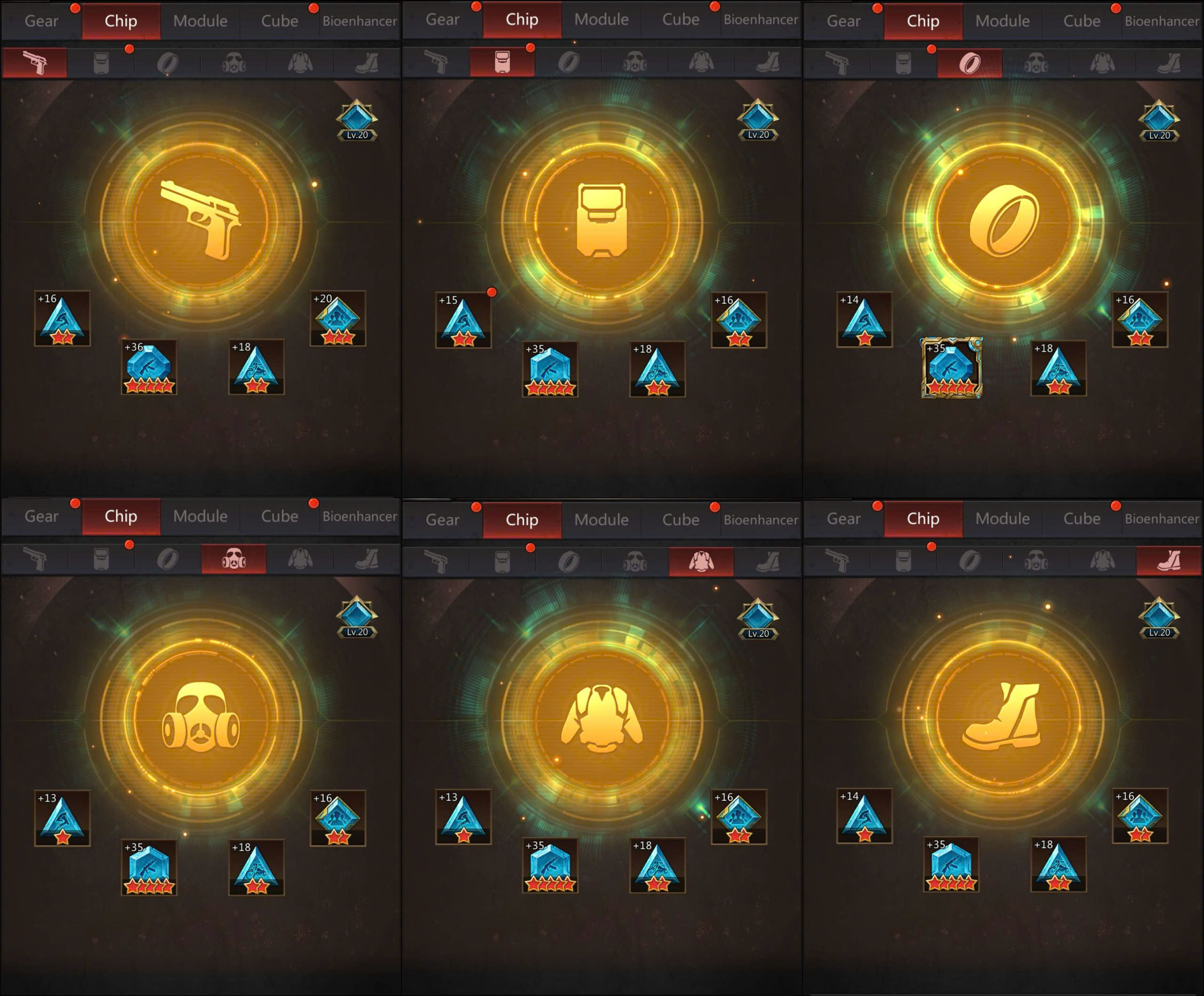This screenshot has height=996, width=1204.
Task: Select the red highlighted pistol slot tab
Action: click(x=35, y=63)
